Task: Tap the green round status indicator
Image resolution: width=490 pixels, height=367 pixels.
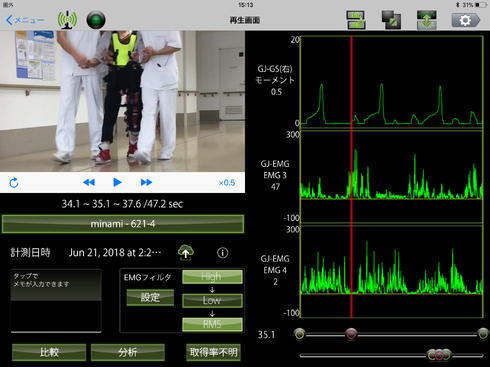Action: pyautogui.click(x=96, y=20)
